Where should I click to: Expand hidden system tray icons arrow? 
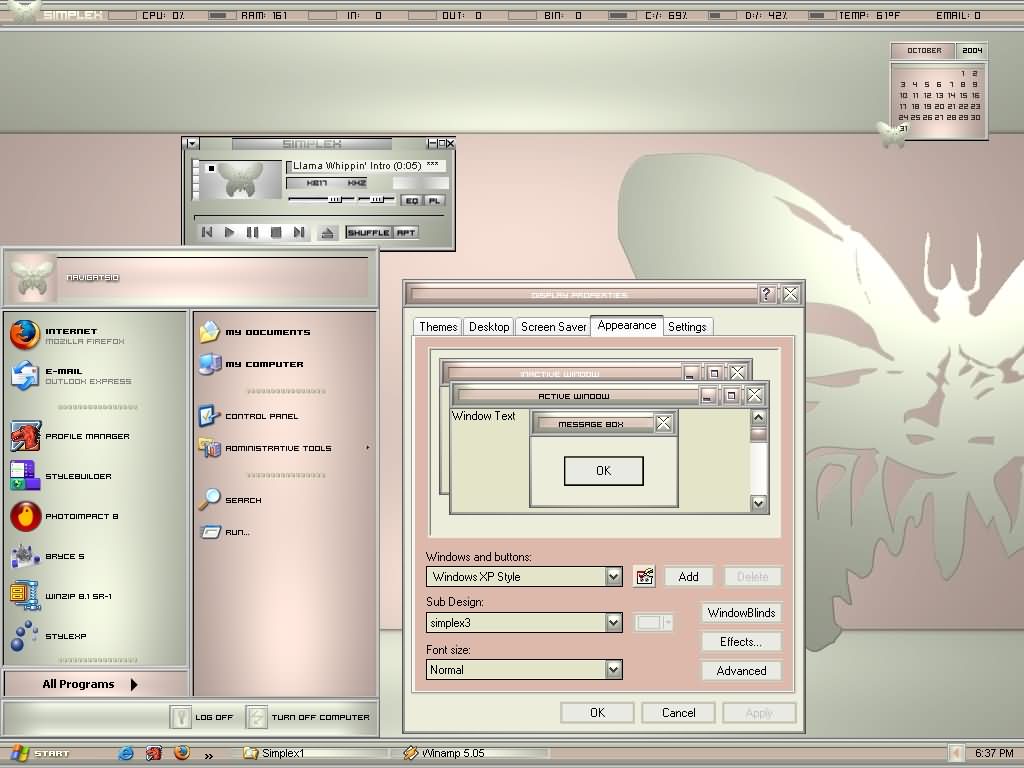(955, 753)
